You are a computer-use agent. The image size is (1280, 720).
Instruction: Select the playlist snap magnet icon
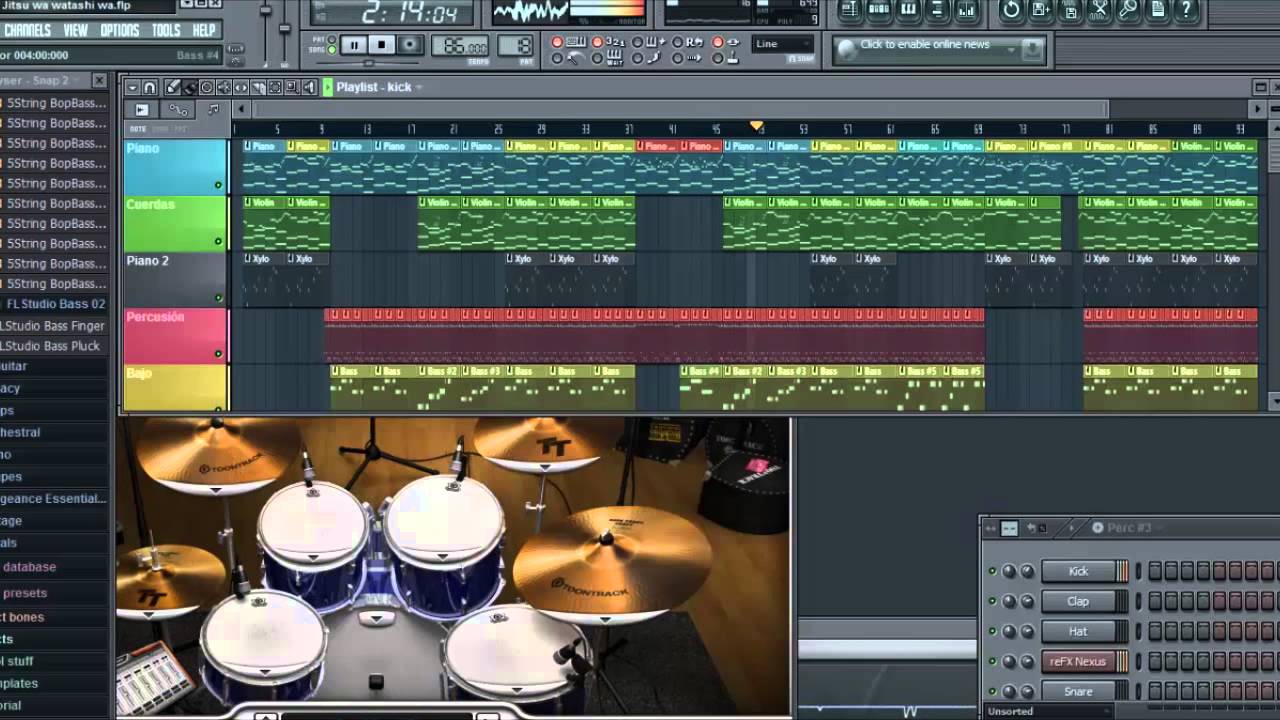click(x=149, y=87)
